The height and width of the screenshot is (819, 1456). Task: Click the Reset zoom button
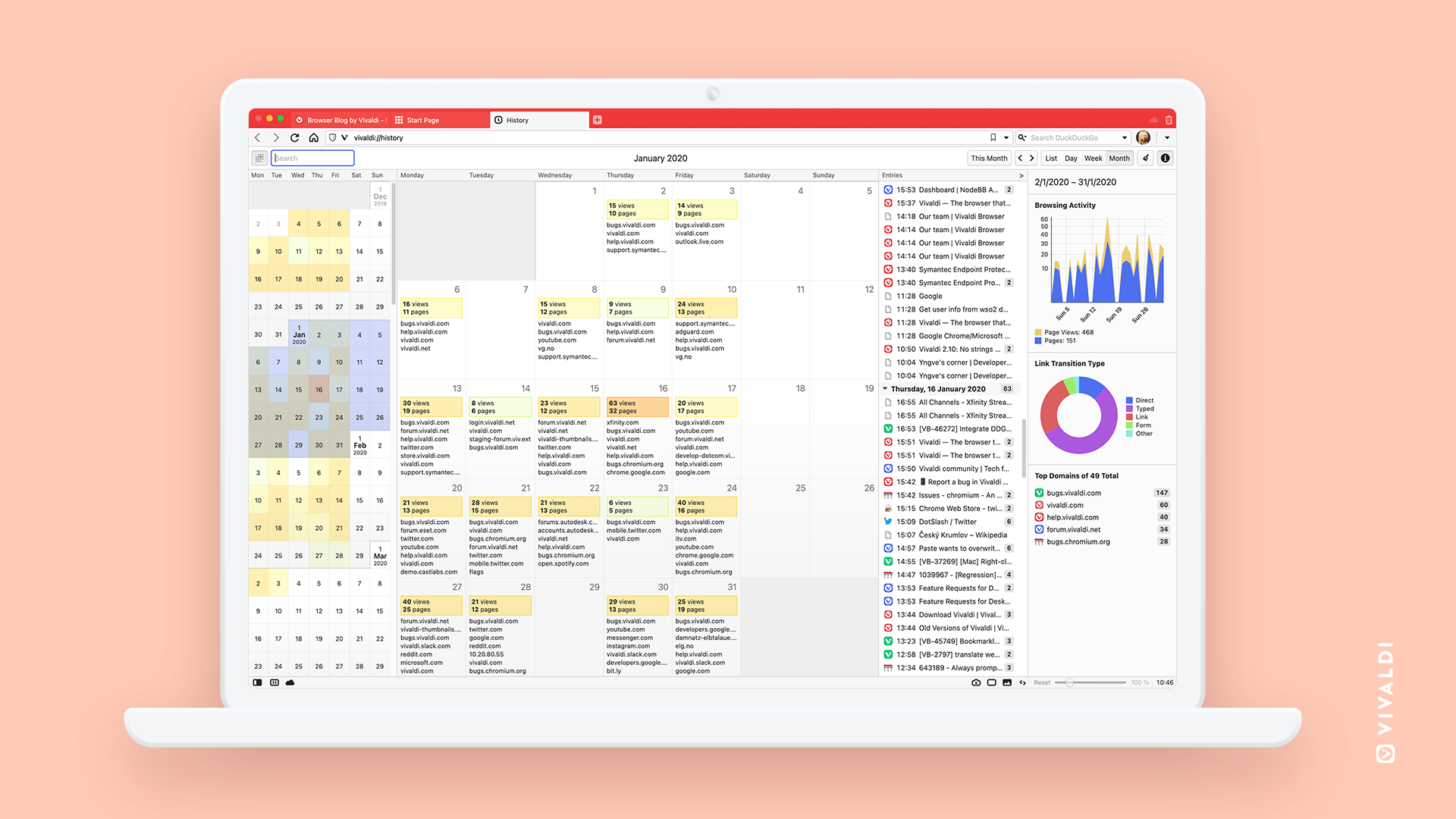1047,682
